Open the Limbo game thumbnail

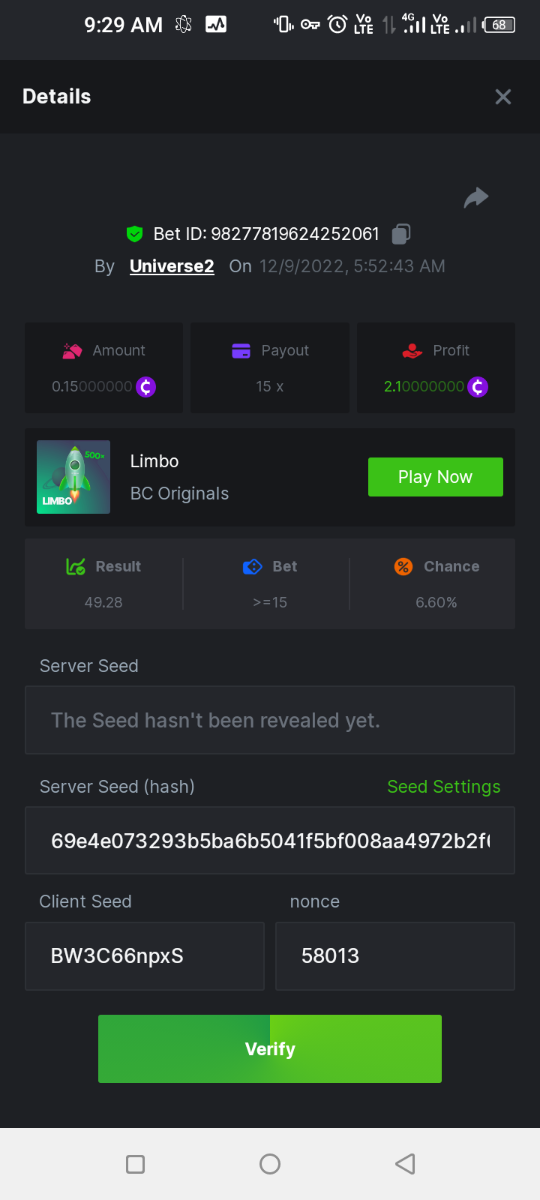pyautogui.click(x=74, y=477)
